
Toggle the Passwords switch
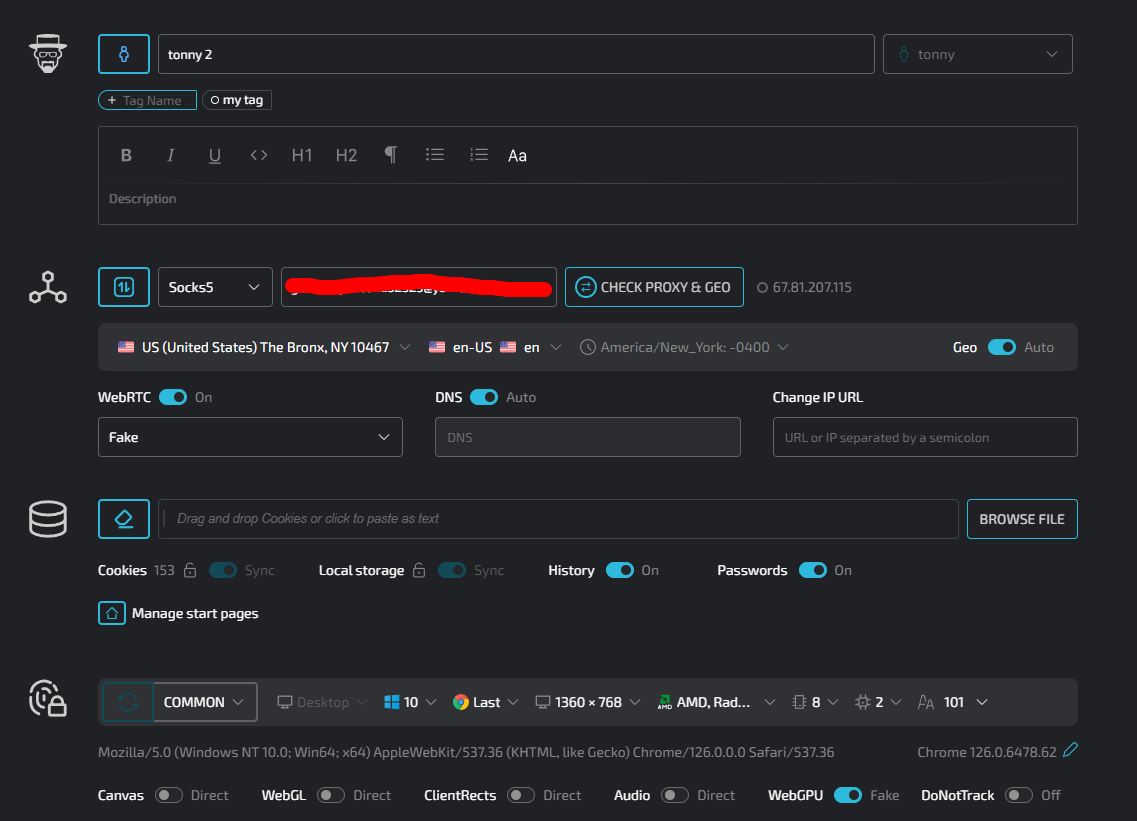coord(813,570)
